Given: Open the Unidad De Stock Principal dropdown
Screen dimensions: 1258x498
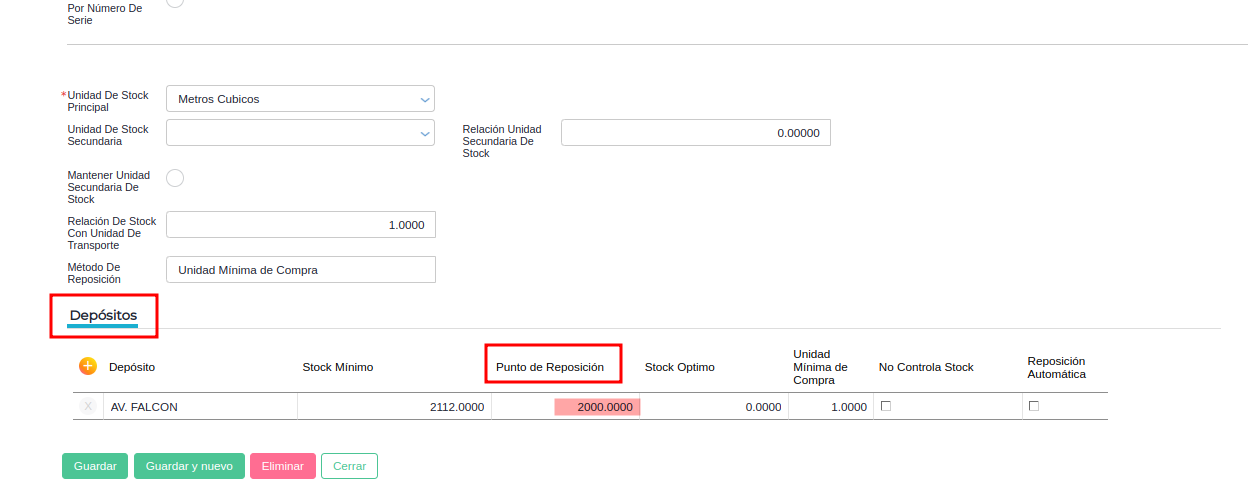Looking at the screenshot, I should coord(300,99).
